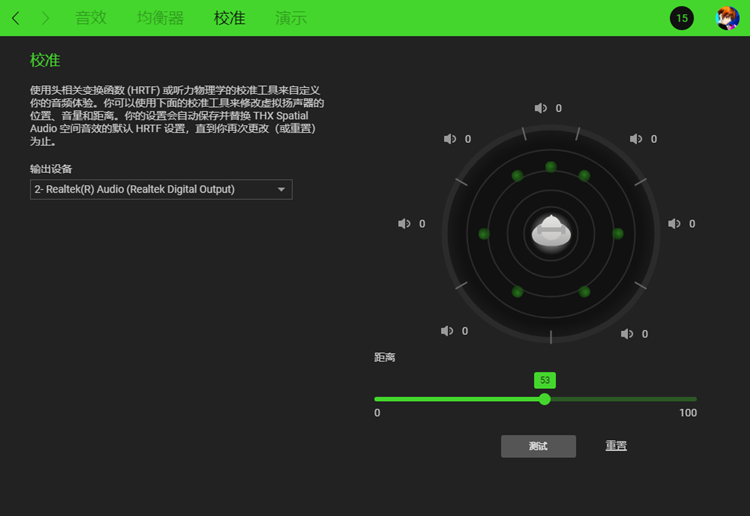Go forward with the right arrow

[45, 18]
